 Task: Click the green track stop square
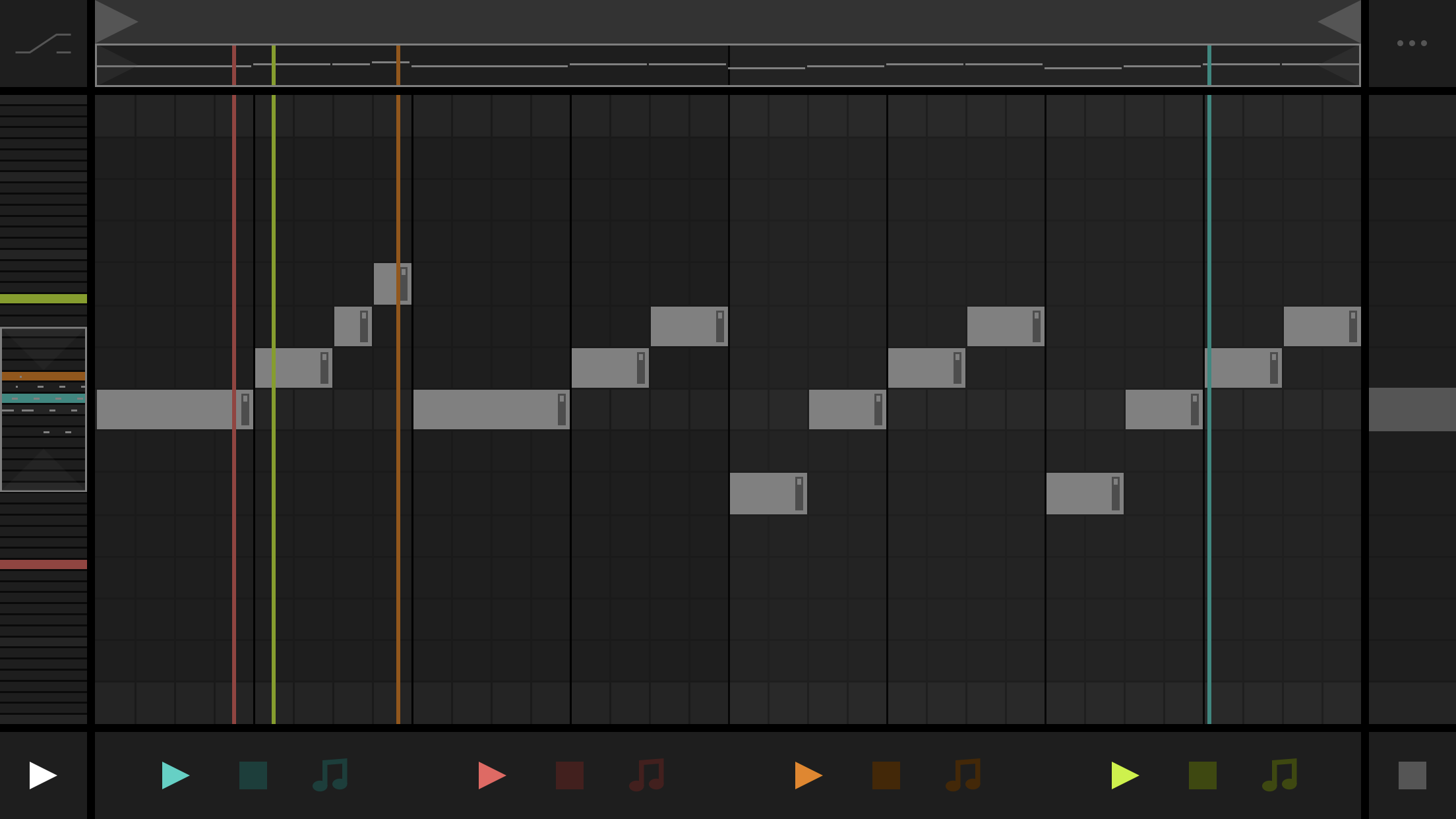point(1203,775)
